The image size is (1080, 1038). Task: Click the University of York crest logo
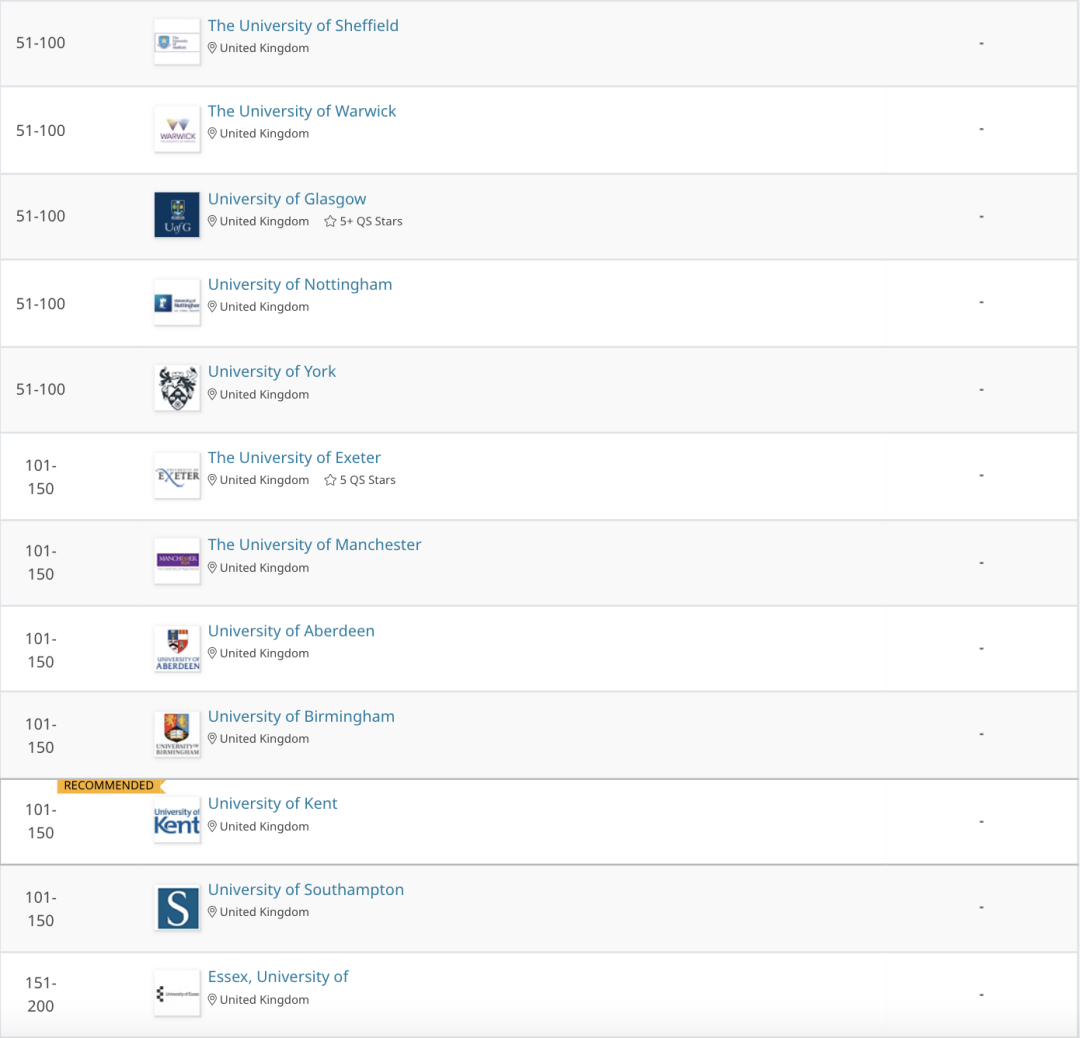coord(177,388)
